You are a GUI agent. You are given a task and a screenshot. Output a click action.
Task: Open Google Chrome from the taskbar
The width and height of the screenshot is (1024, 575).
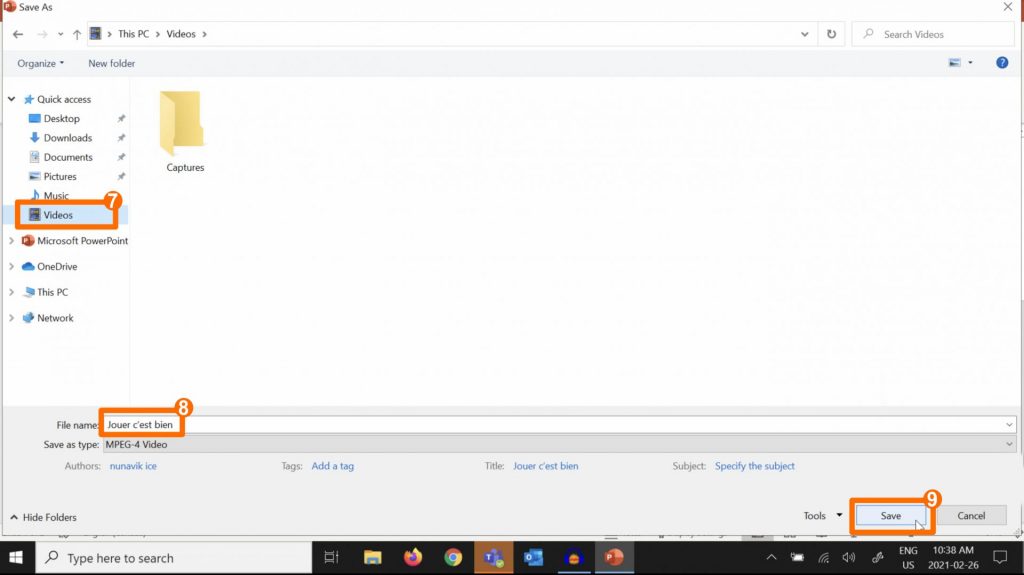point(453,557)
